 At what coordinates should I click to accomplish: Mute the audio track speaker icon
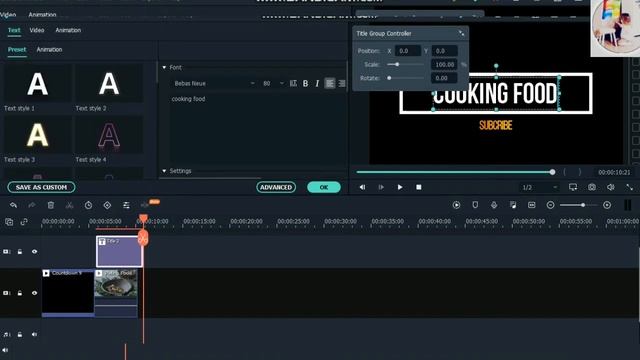click(x=34, y=334)
